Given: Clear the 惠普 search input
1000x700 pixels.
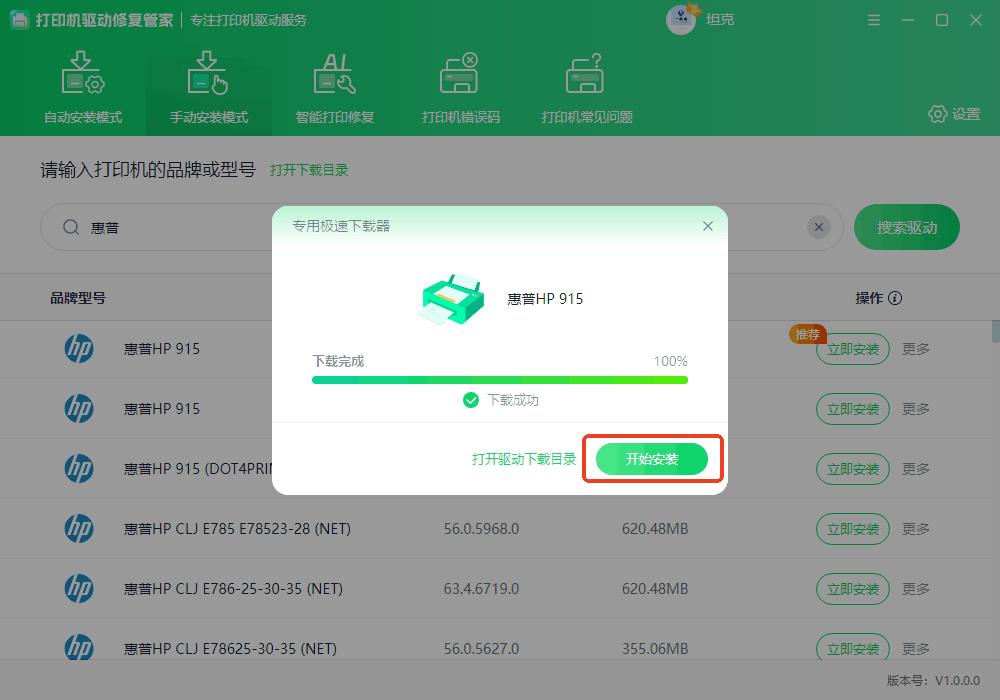Looking at the screenshot, I should (x=819, y=227).
